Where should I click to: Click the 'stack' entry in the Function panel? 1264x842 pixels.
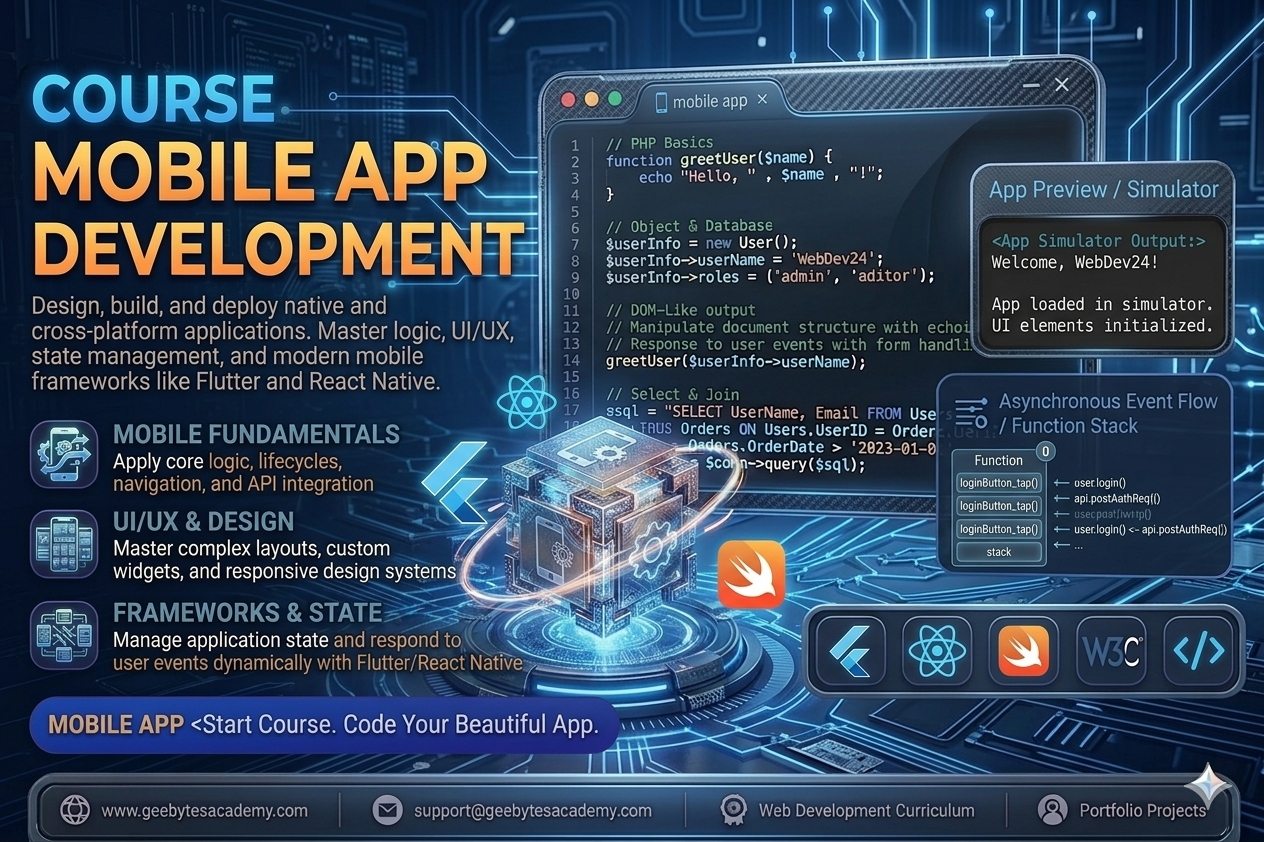tap(999, 552)
